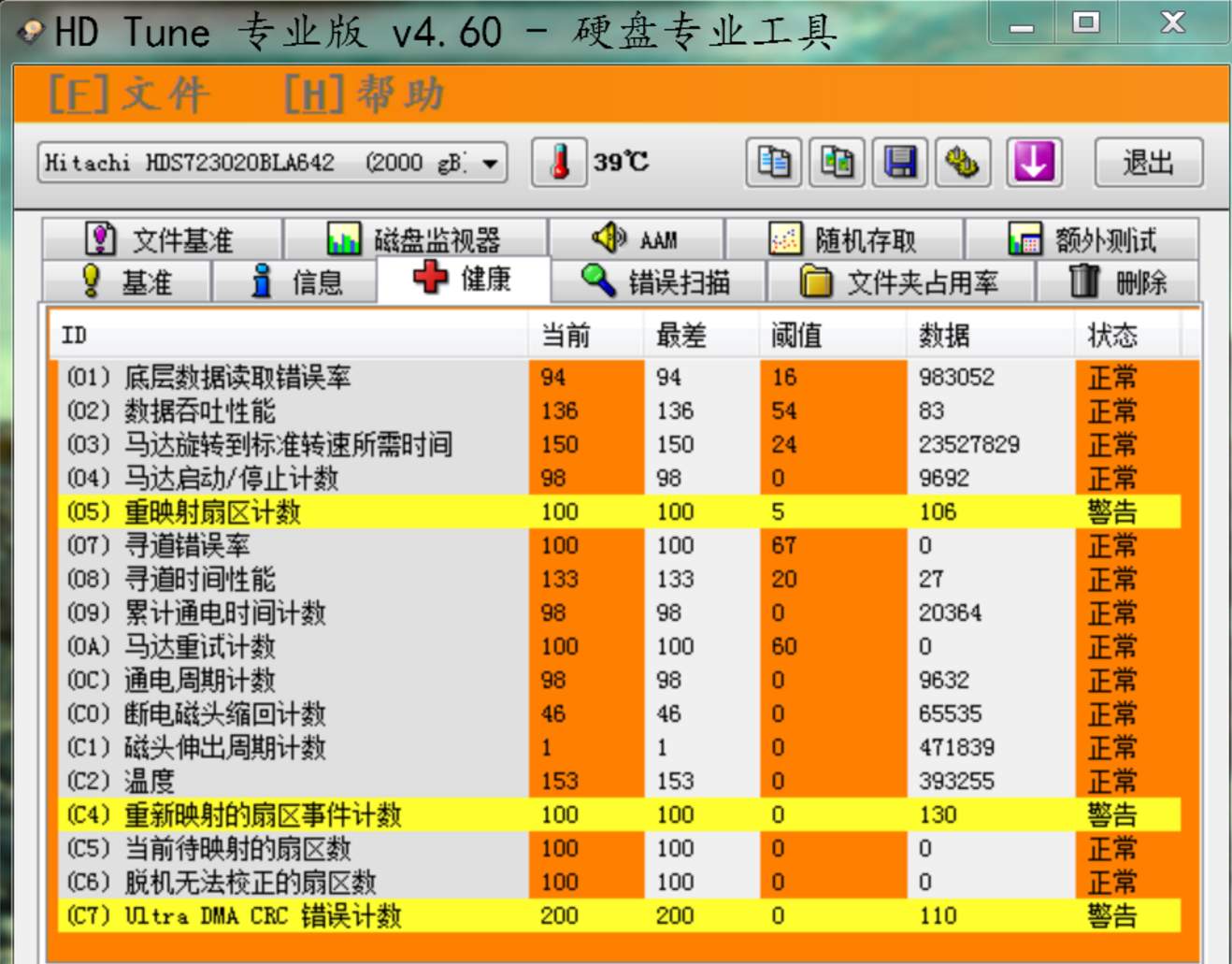Click the folder usage icon
The image size is (1232, 964).
tap(816, 281)
